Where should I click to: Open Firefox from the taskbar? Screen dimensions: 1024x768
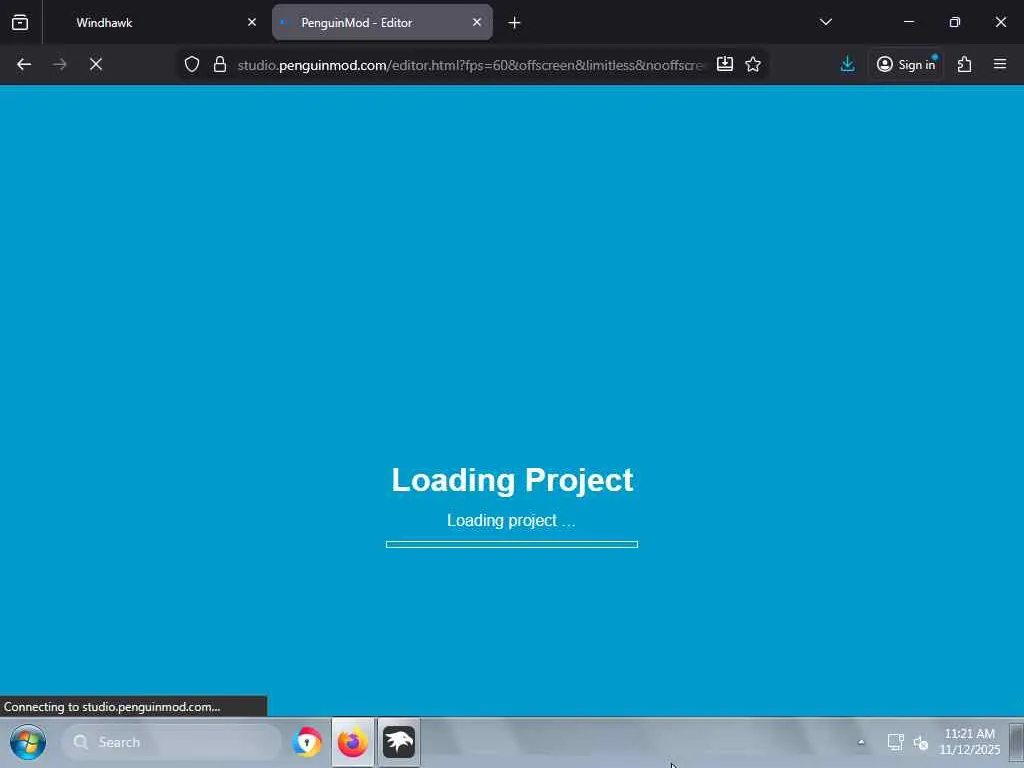pos(353,743)
